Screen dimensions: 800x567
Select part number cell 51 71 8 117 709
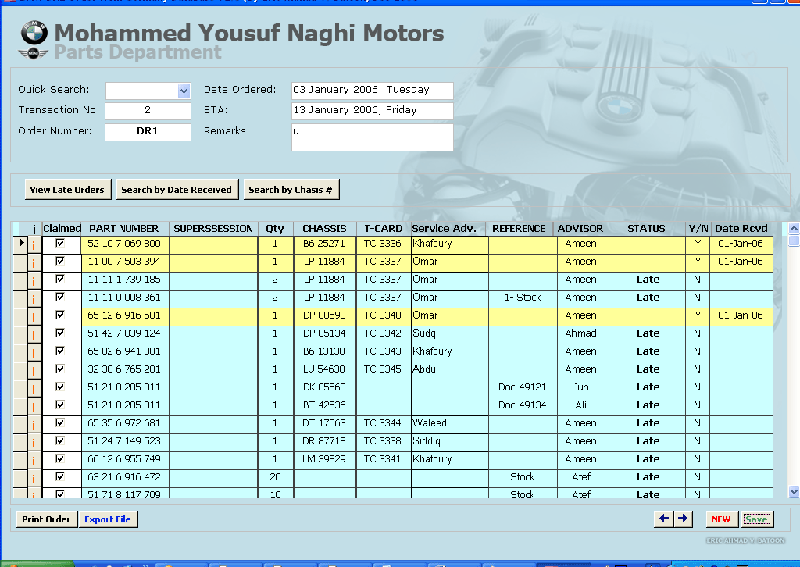point(124,494)
